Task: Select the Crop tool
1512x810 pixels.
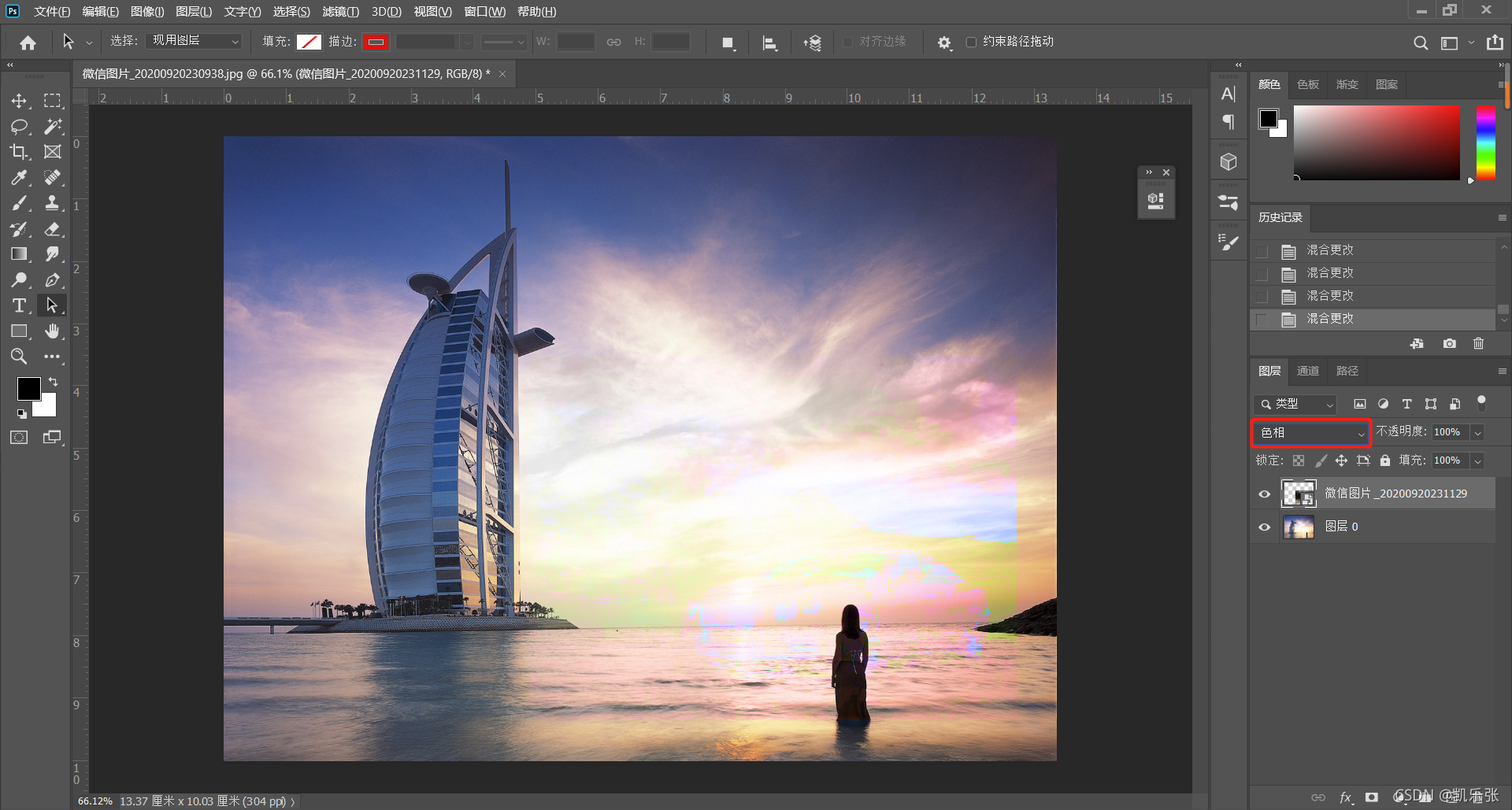Action: point(19,152)
